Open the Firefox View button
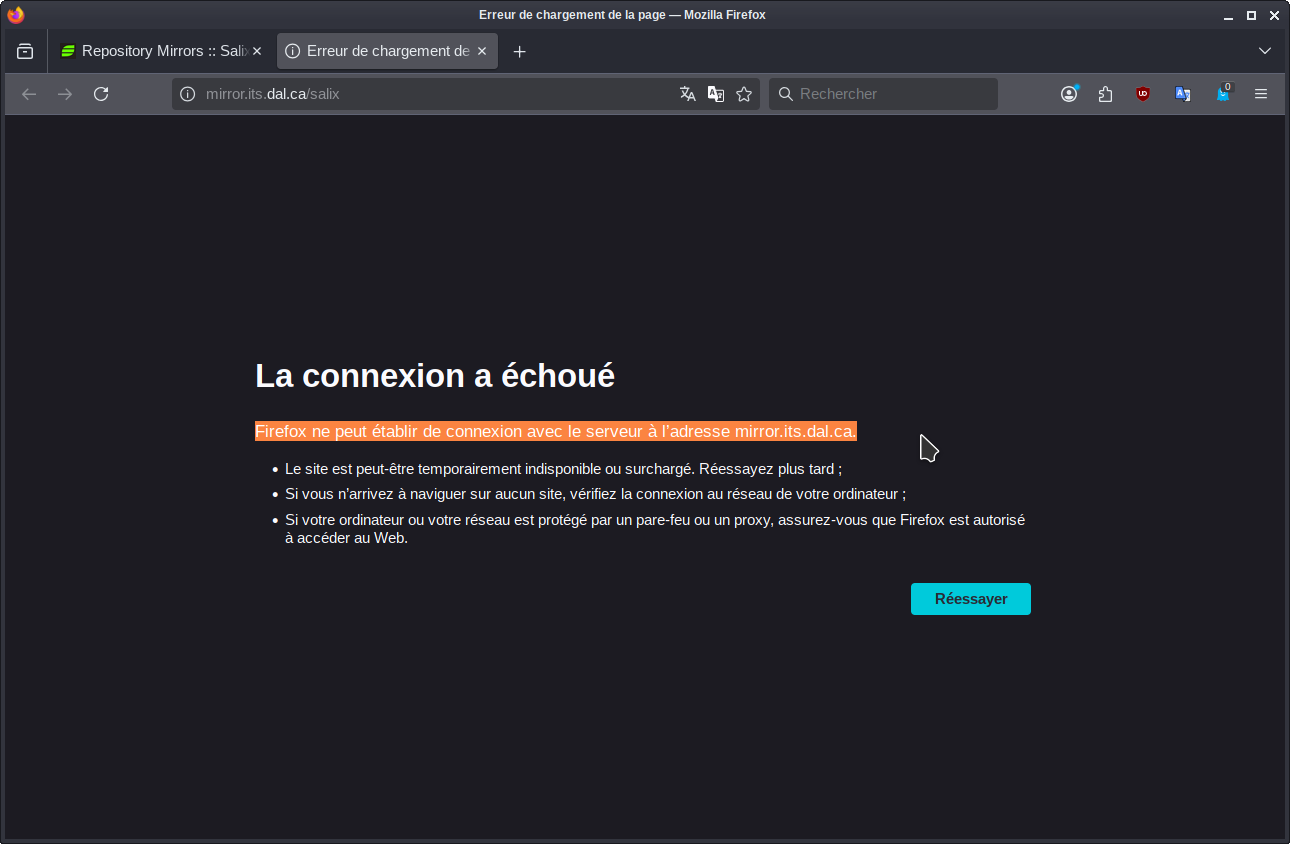Viewport: 1290px width, 844px height. (25, 51)
